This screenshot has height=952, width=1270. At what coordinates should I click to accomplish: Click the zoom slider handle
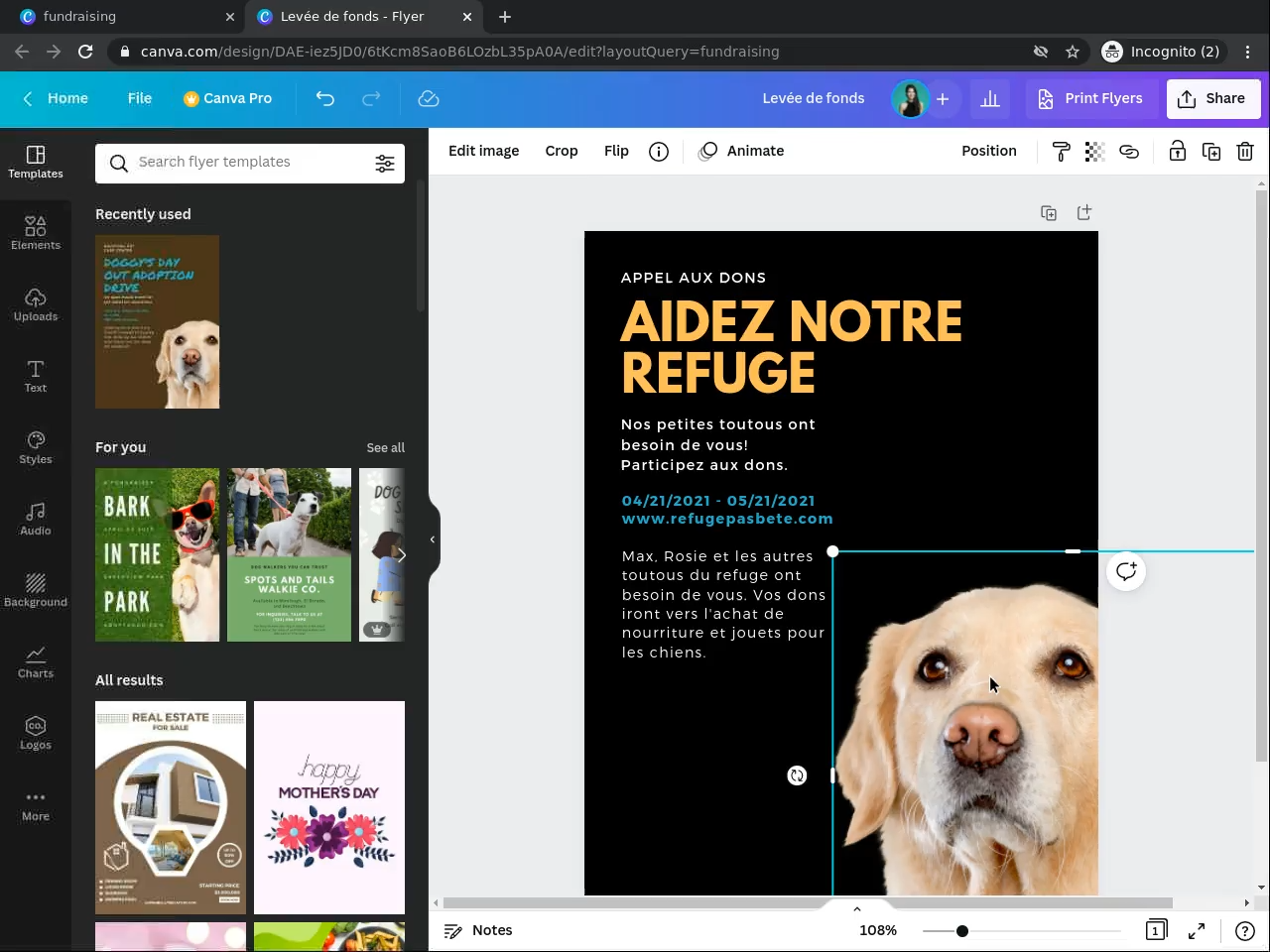962,931
